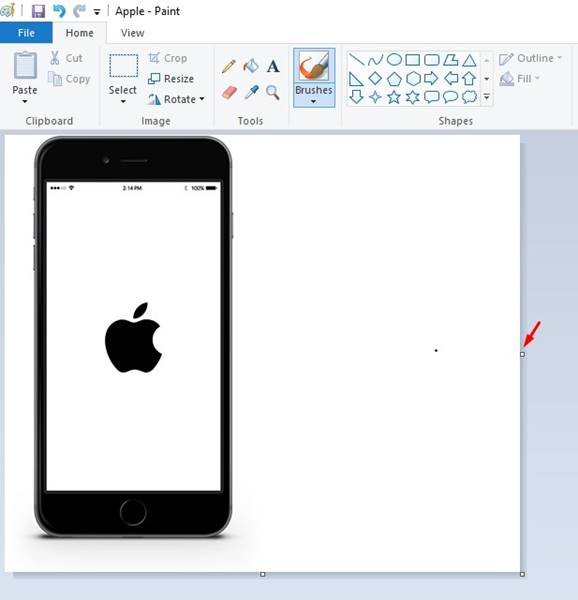Undo the last action
578x600 pixels.
[59, 11]
